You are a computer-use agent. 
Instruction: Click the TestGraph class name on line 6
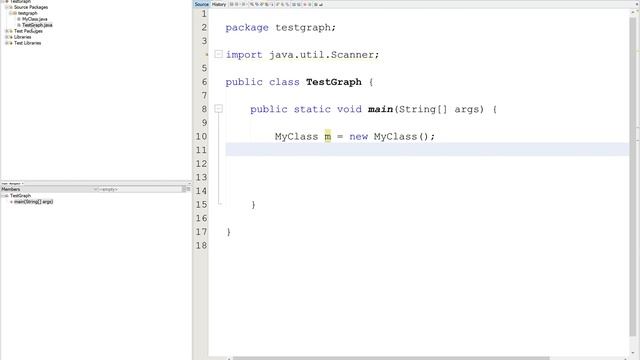(x=333, y=82)
